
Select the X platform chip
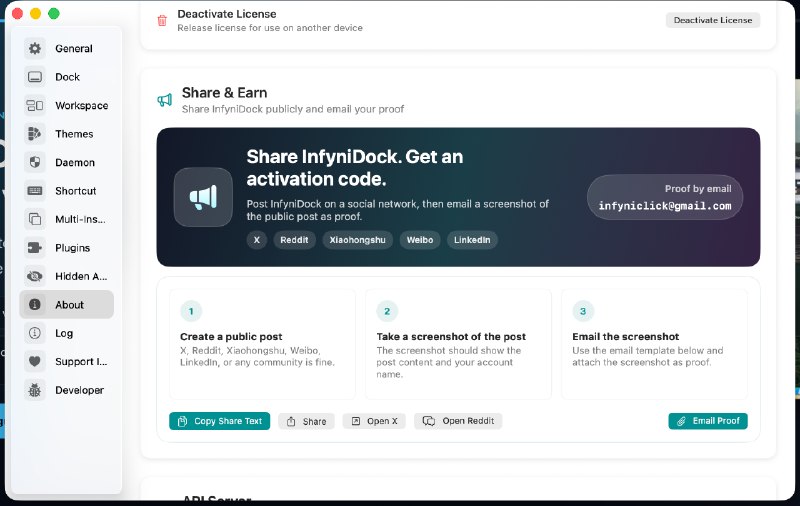pos(257,240)
